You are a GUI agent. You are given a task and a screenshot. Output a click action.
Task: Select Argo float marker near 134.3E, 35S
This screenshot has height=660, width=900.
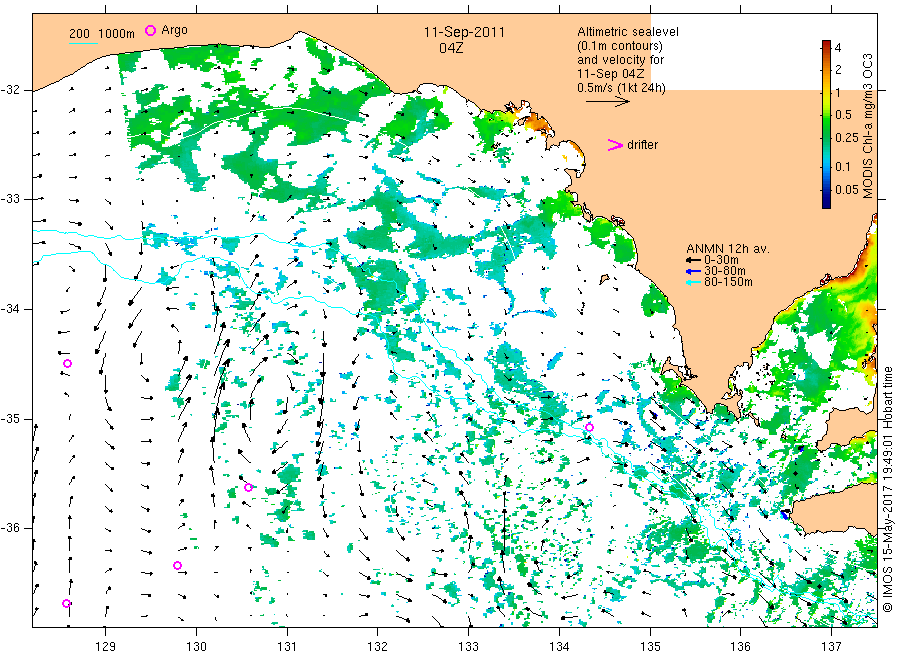click(x=589, y=428)
